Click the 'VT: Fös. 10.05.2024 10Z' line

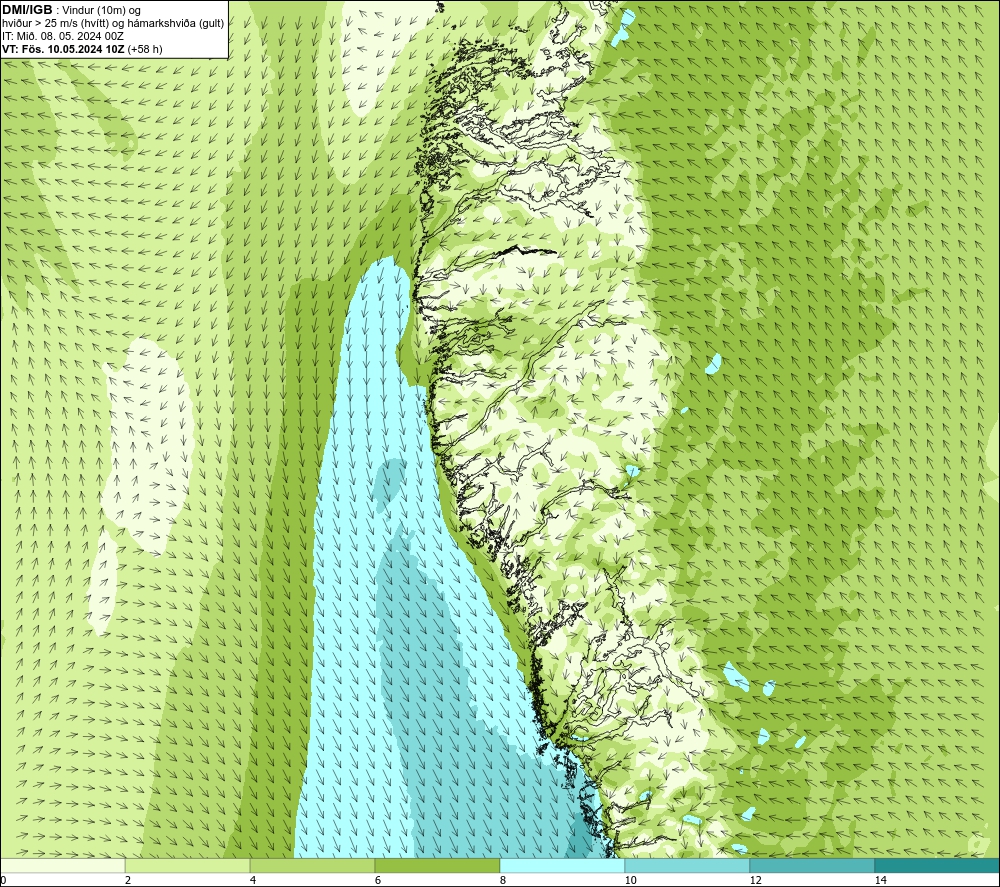click(64, 49)
